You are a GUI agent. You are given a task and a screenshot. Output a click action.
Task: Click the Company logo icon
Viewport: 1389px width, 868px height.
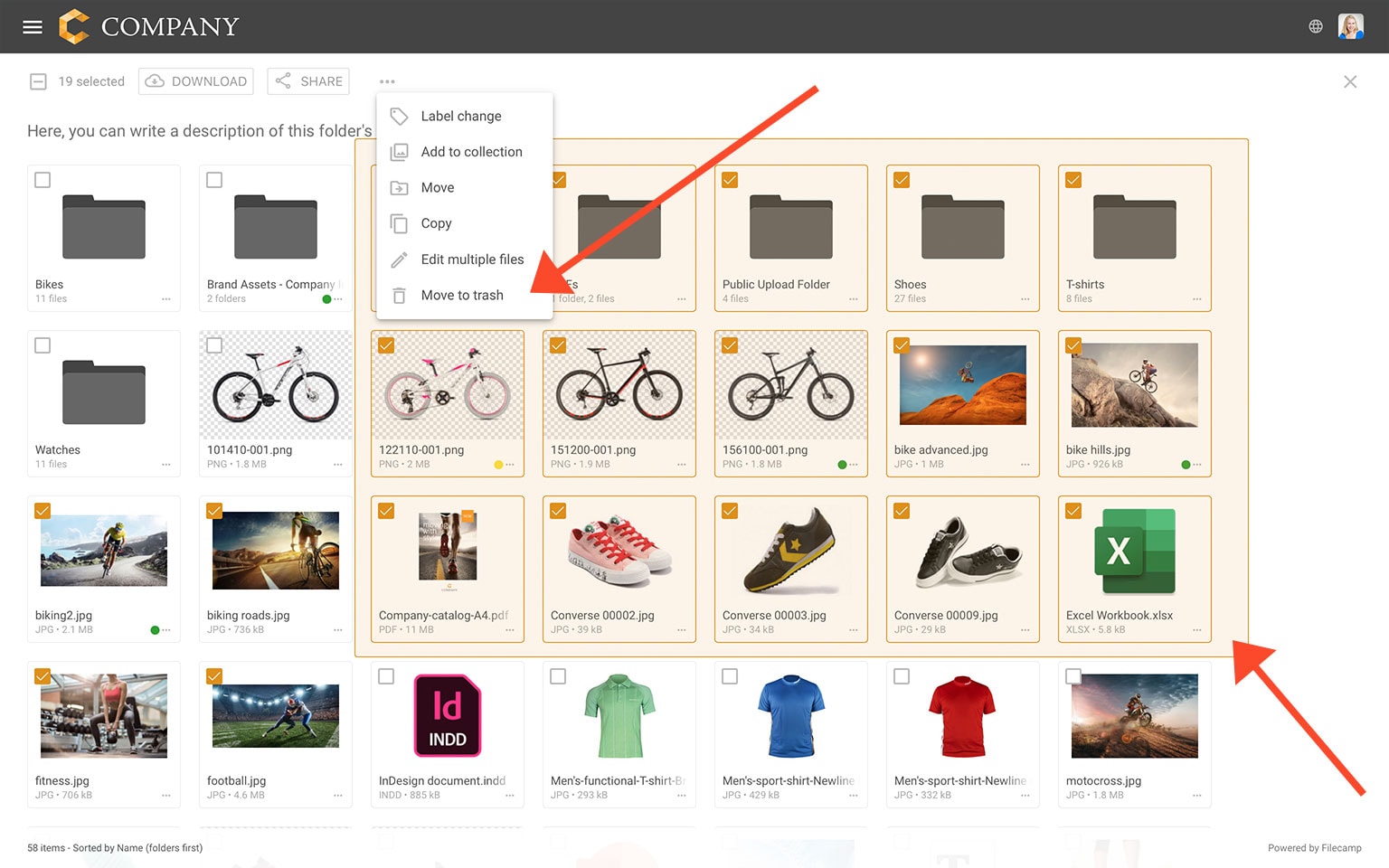coord(74,26)
